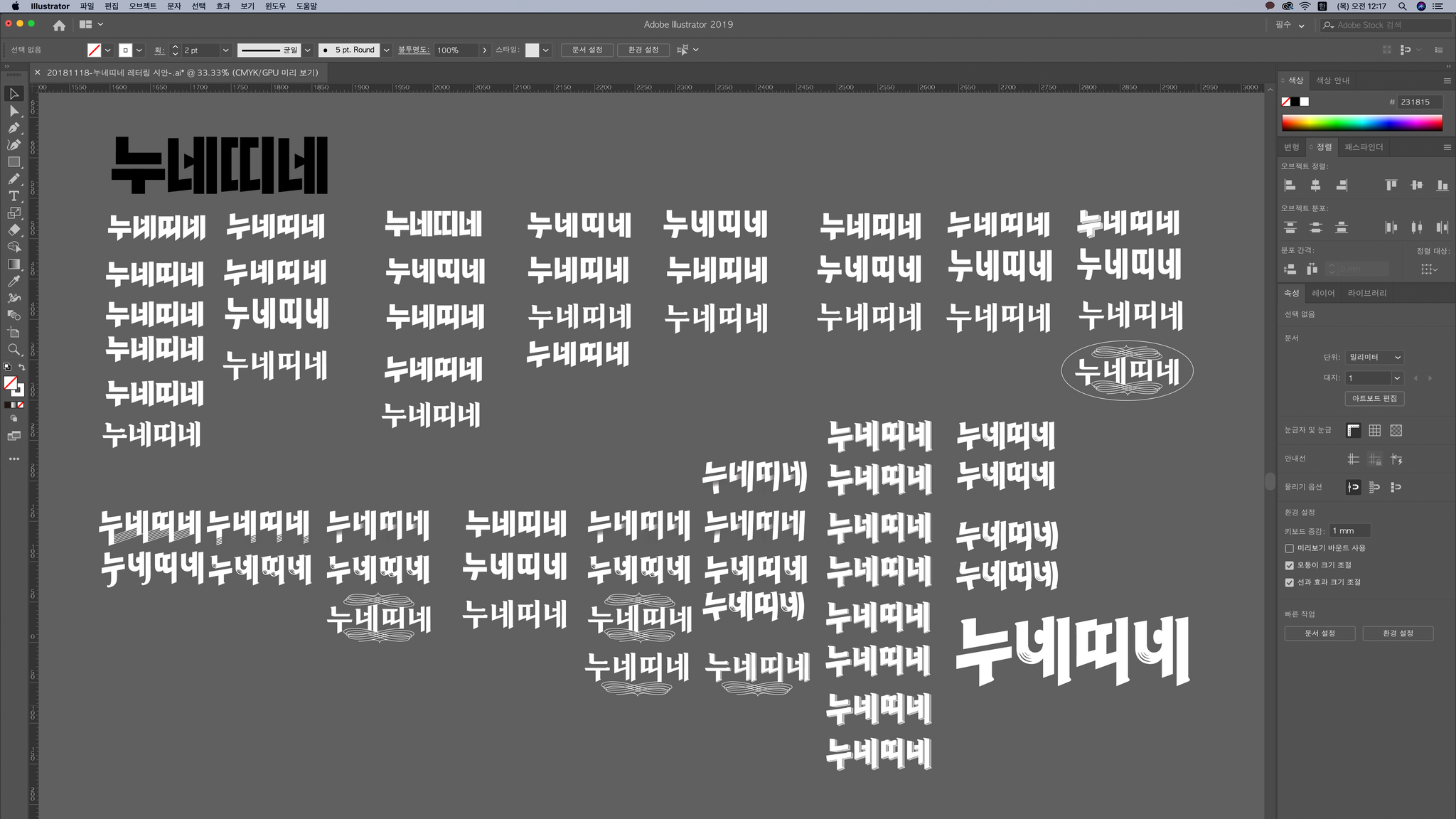Image resolution: width=1456 pixels, height=819 pixels.
Task: Uncheck 선과 효과 크기 조절 checkbox
Action: click(x=1290, y=582)
